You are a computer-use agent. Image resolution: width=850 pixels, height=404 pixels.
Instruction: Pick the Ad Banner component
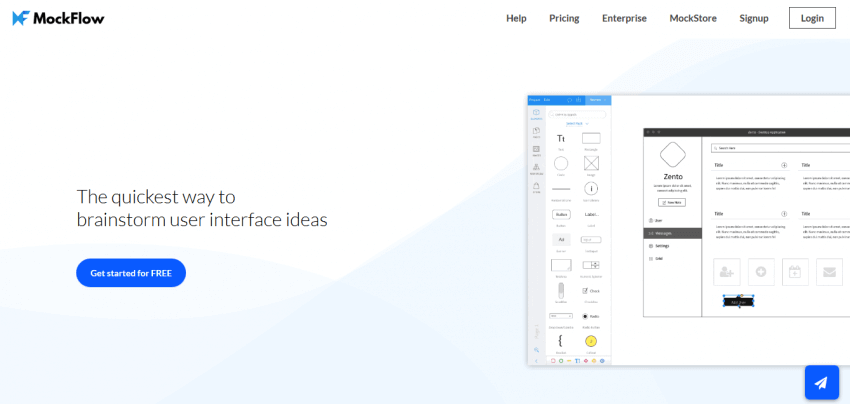coord(561,242)
